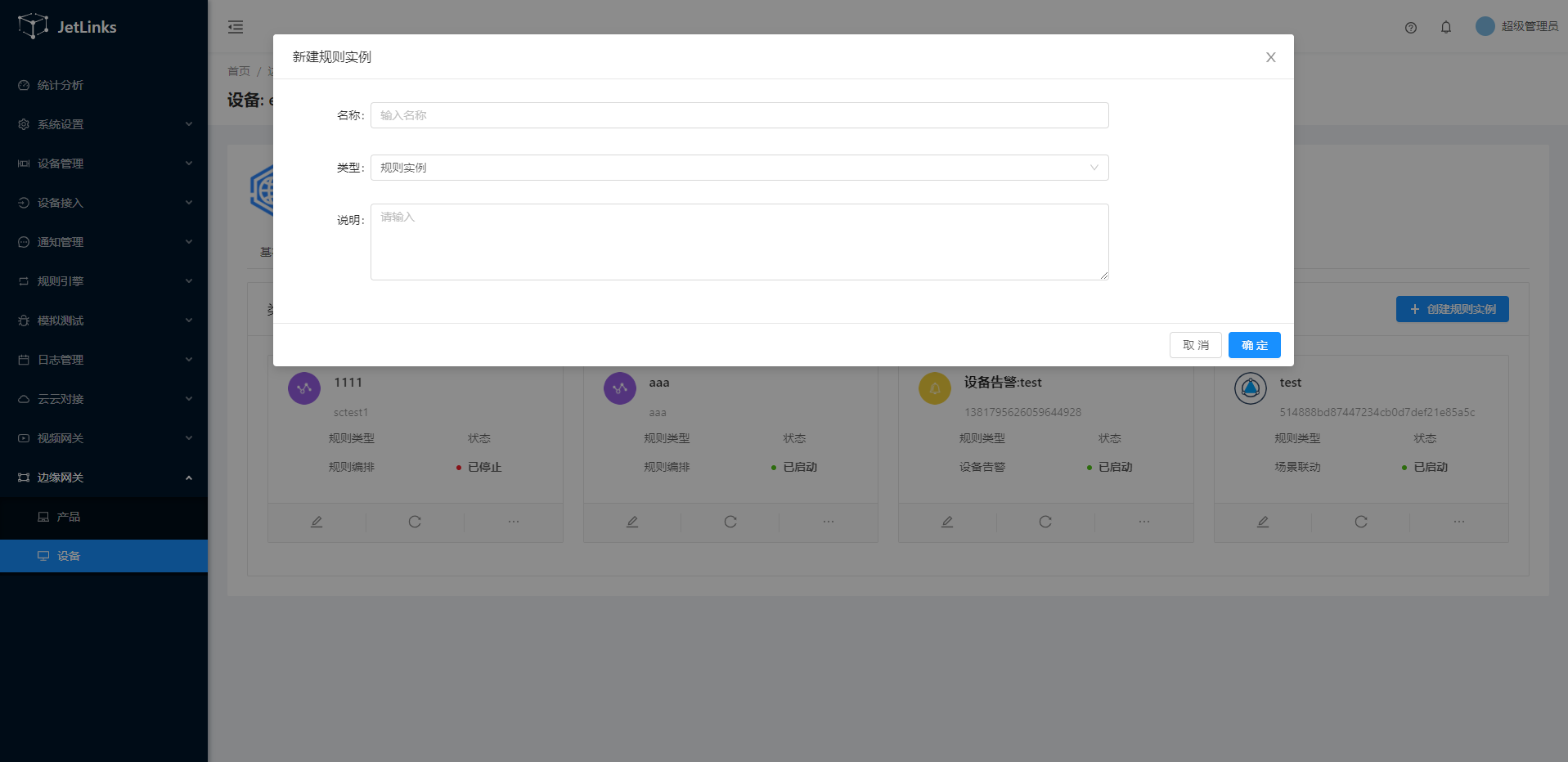Click the restart icon on the aaa card
Image resolution: width=1568 pixels, height=762 pixels.
tap(730, 522)
